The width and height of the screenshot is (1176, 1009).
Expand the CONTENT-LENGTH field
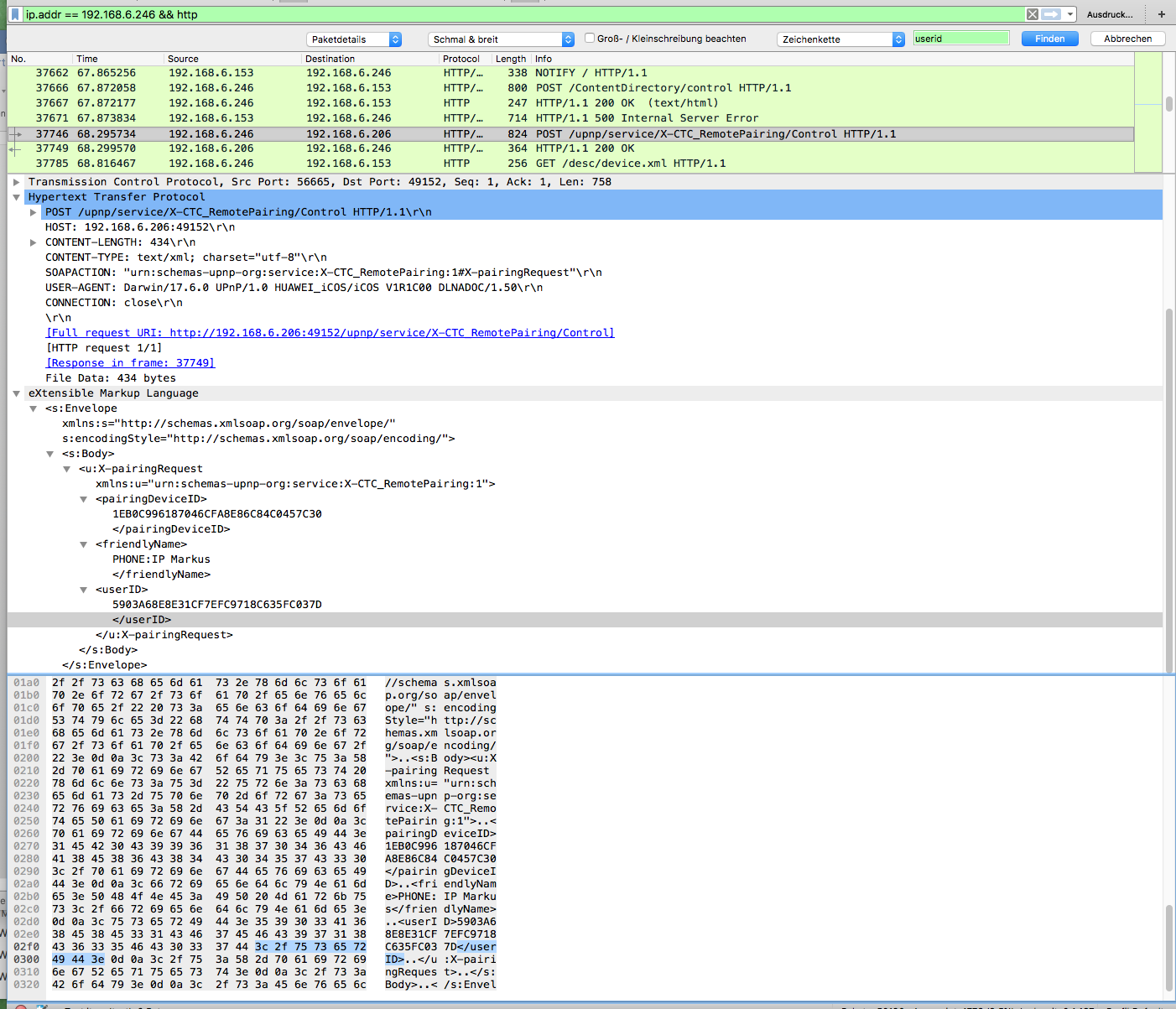point(33,242)
